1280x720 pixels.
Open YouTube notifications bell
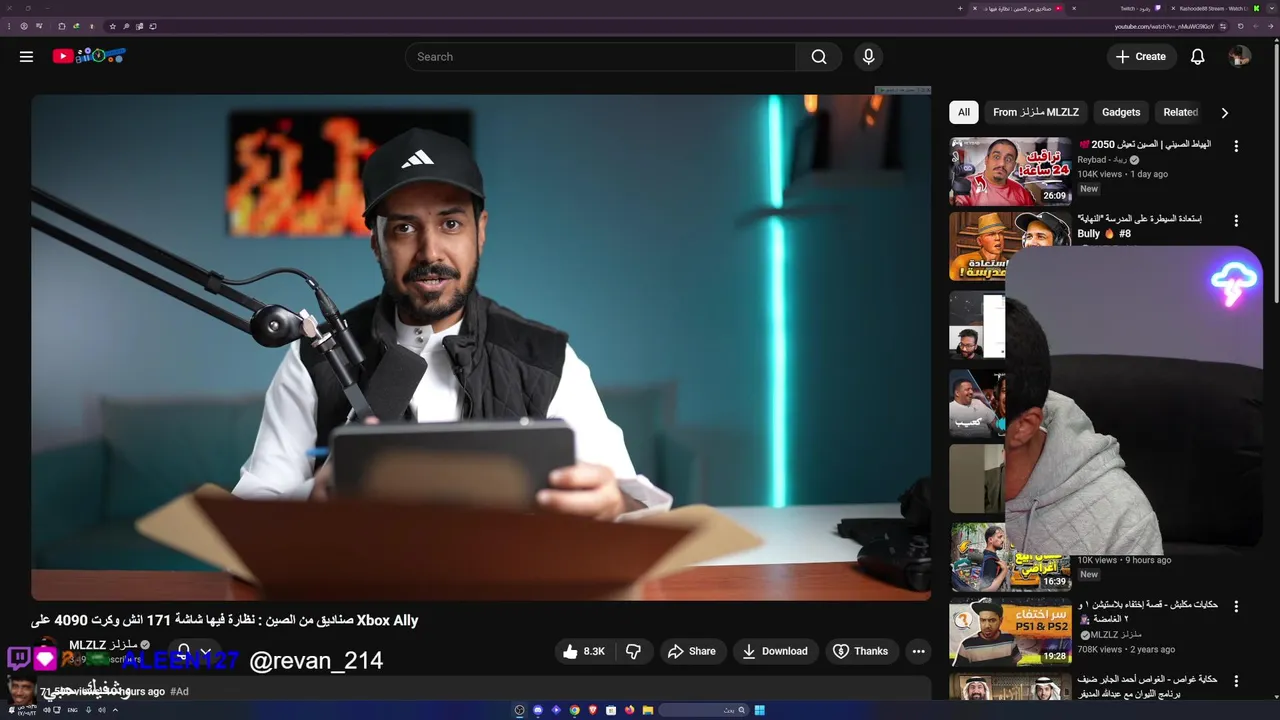[1197, 57]
